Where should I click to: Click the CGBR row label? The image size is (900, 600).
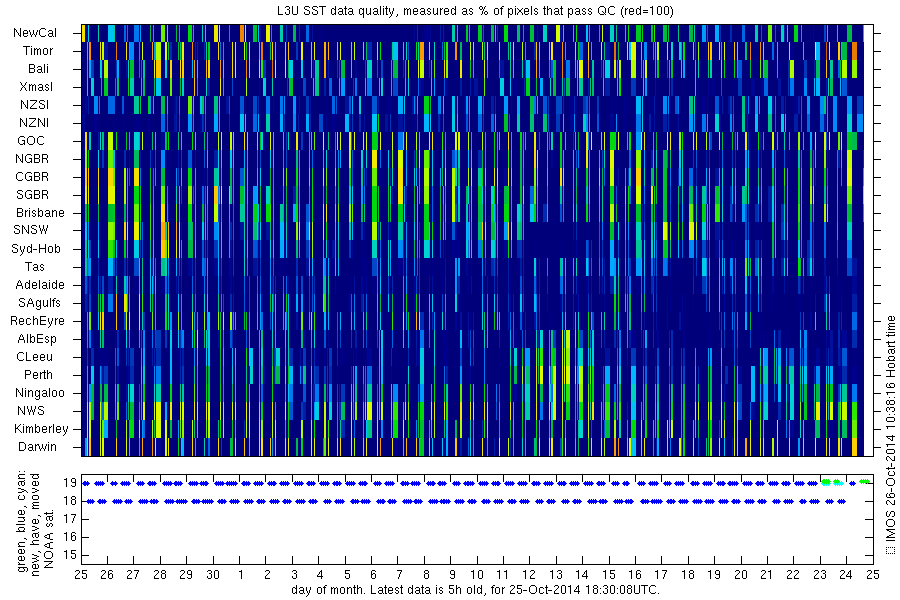(32, 177)
